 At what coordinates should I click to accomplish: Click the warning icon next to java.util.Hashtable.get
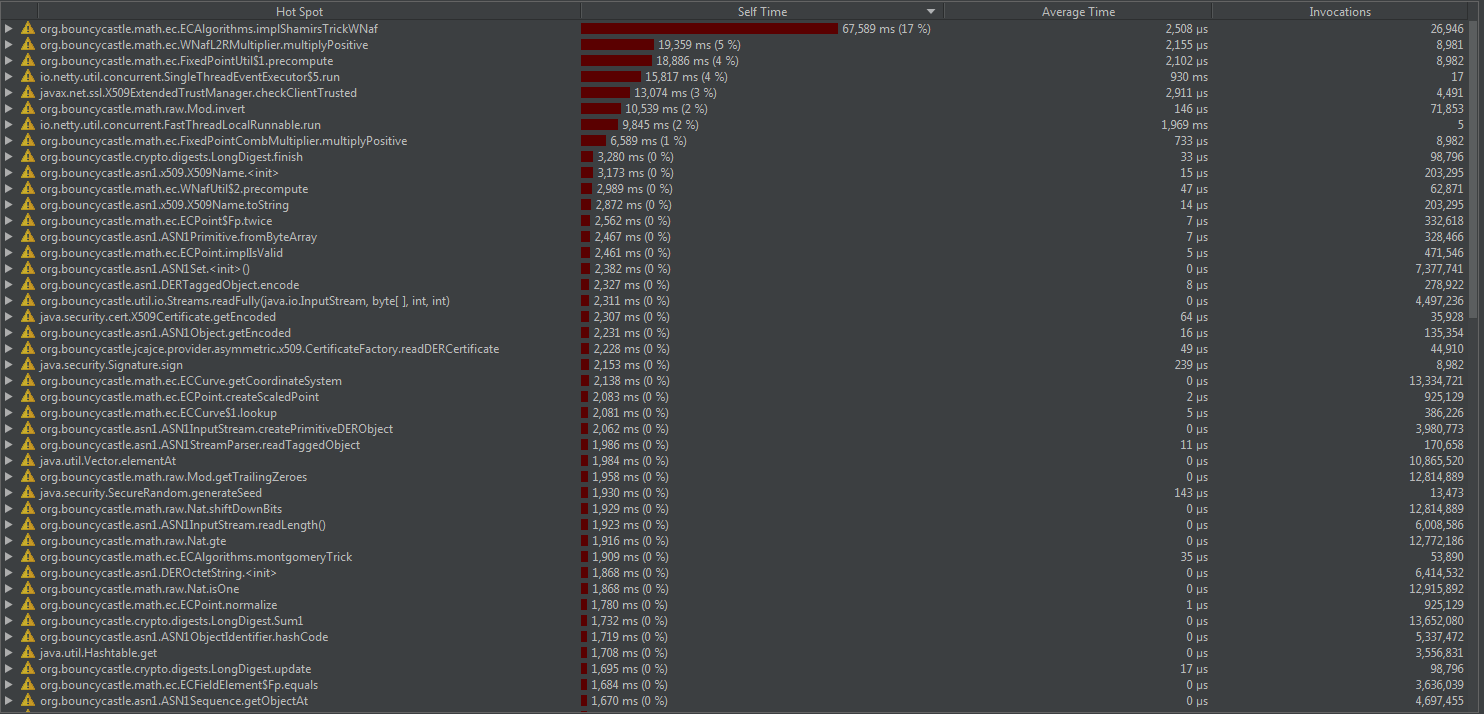point(27,652)
